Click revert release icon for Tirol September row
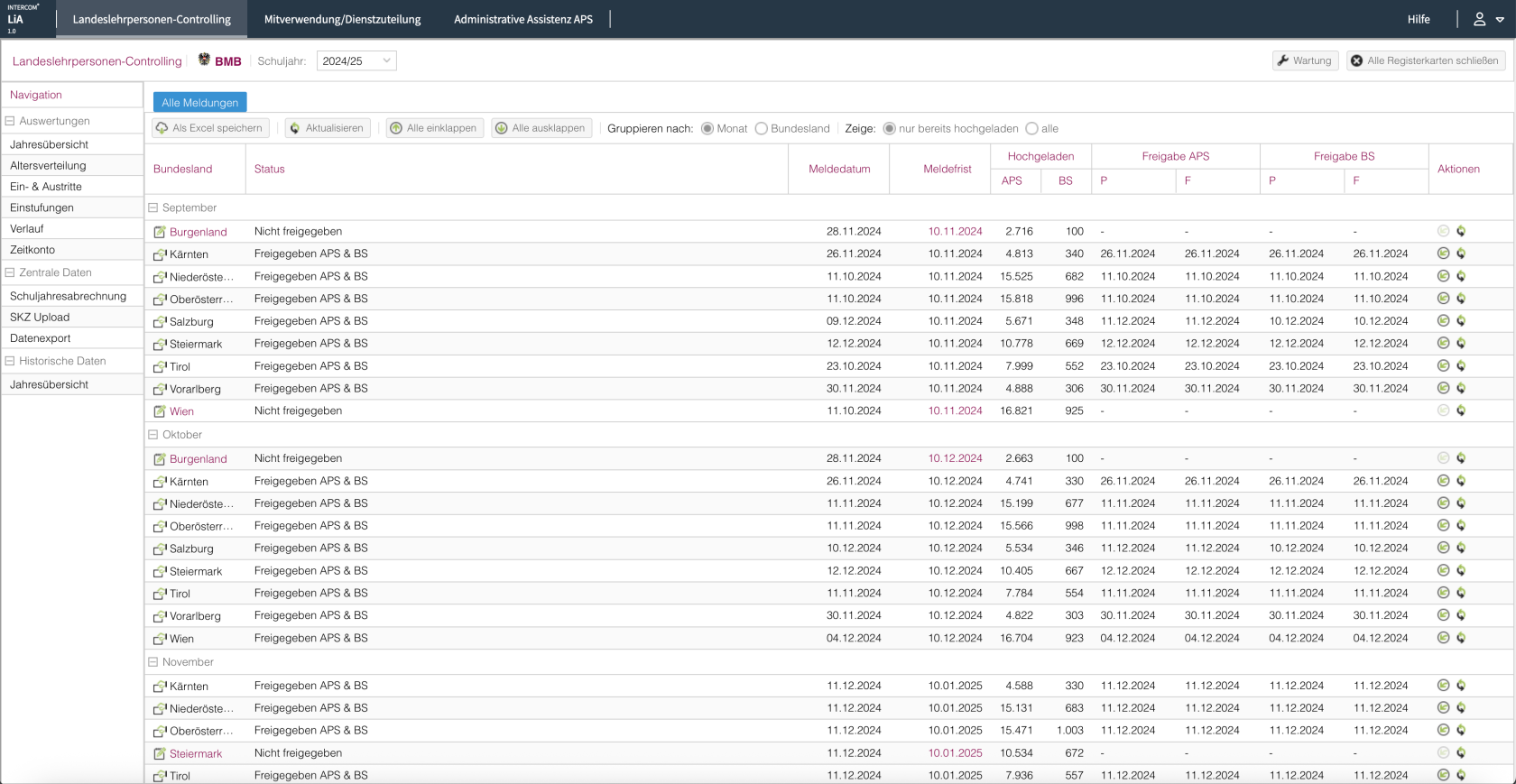1516x784 pixels. coord(1443,366)
